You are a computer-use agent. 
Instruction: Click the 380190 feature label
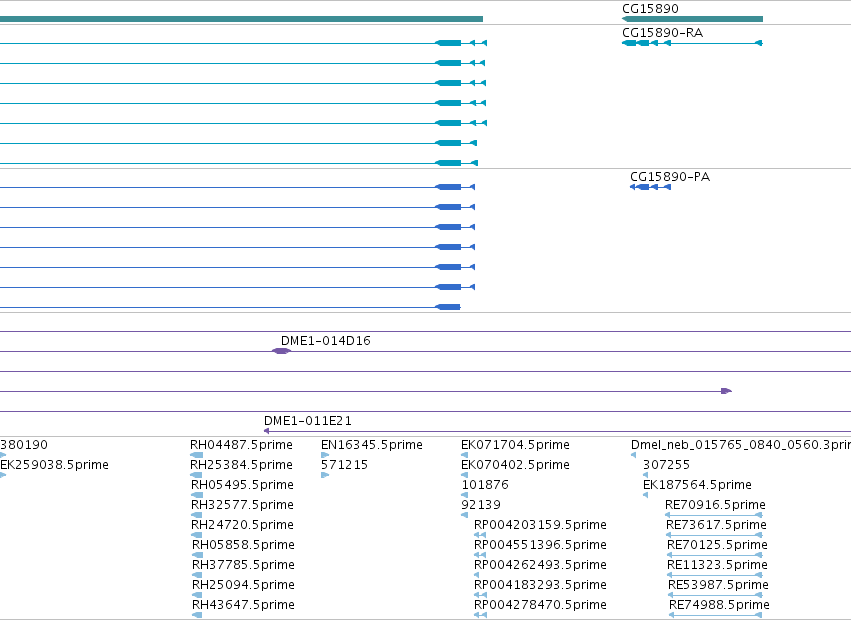(24, 445)
